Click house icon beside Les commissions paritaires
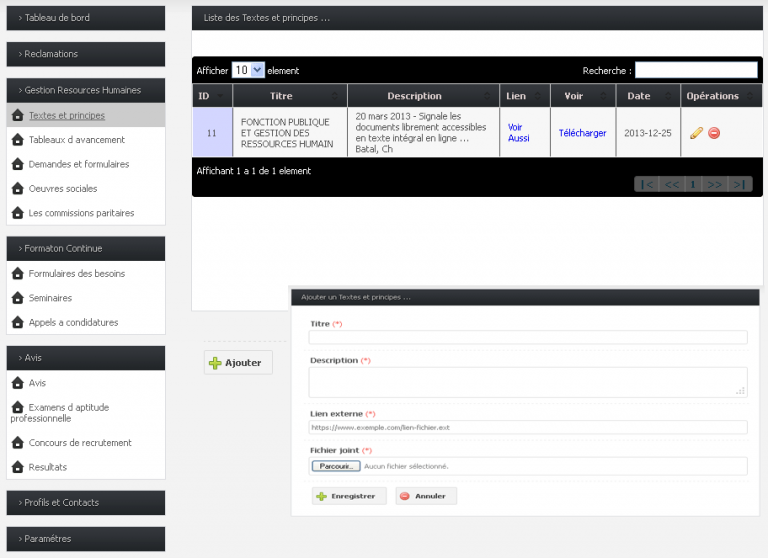 pos(17,213)
